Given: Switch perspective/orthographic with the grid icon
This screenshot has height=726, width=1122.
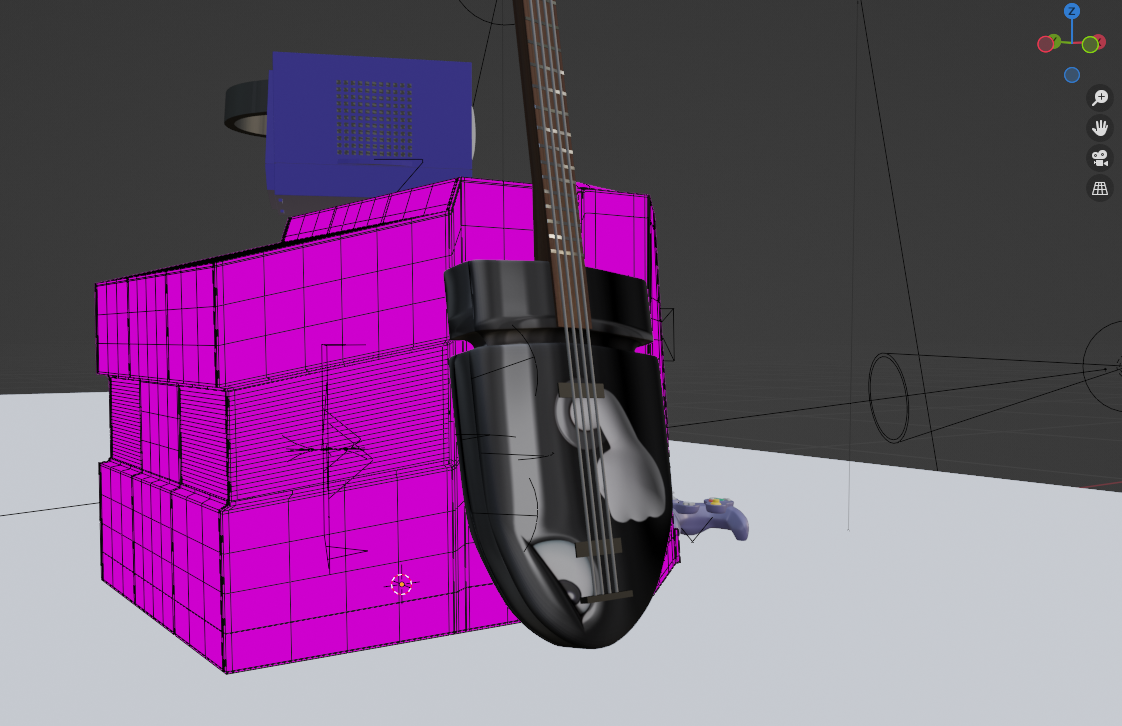Looking at the screenshot, I should [1100, 189].
